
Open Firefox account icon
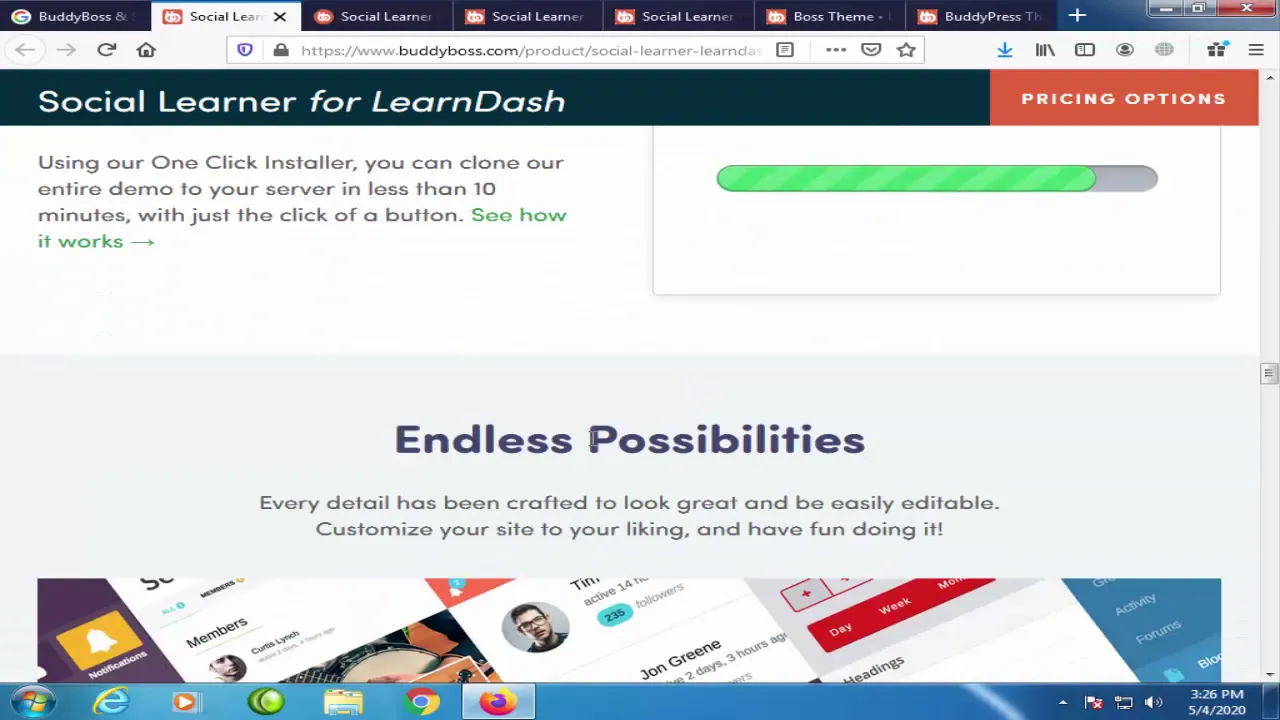[1125, 50]
